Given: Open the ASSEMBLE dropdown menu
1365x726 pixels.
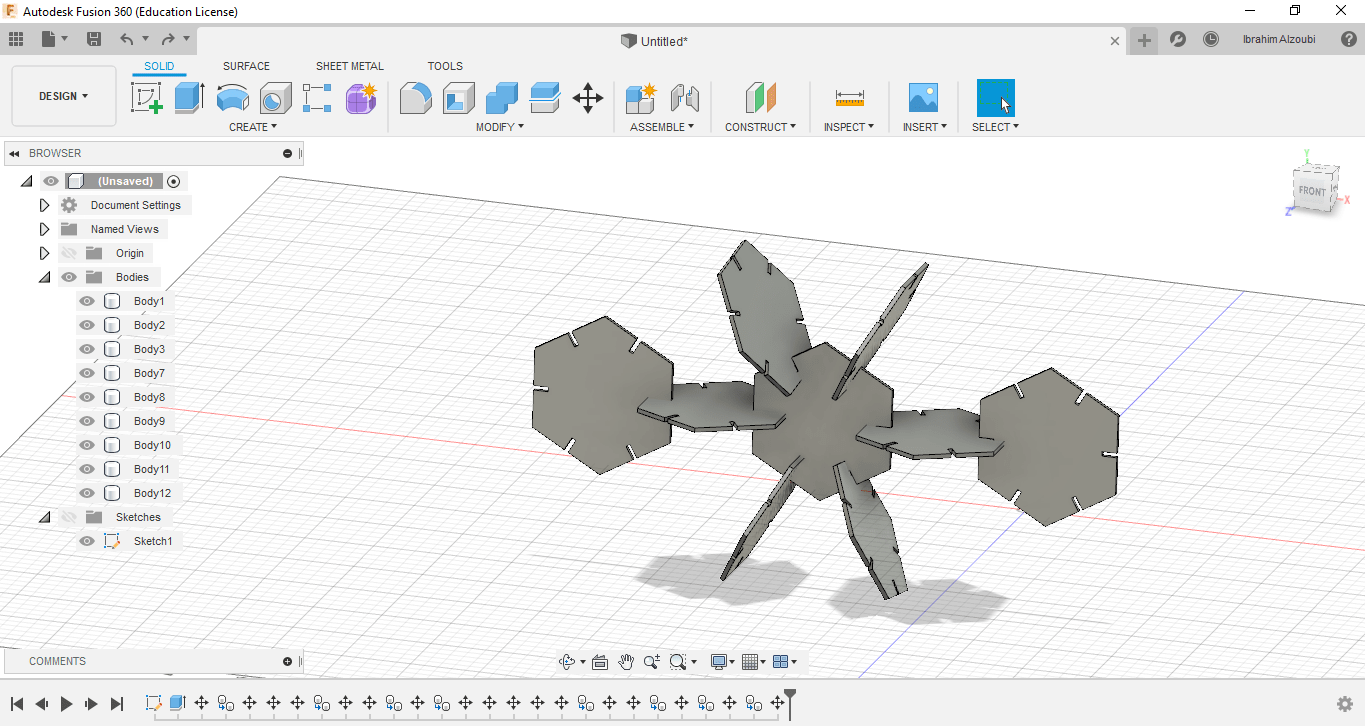Looking at the screenshot, I should [x=662, y=127].
